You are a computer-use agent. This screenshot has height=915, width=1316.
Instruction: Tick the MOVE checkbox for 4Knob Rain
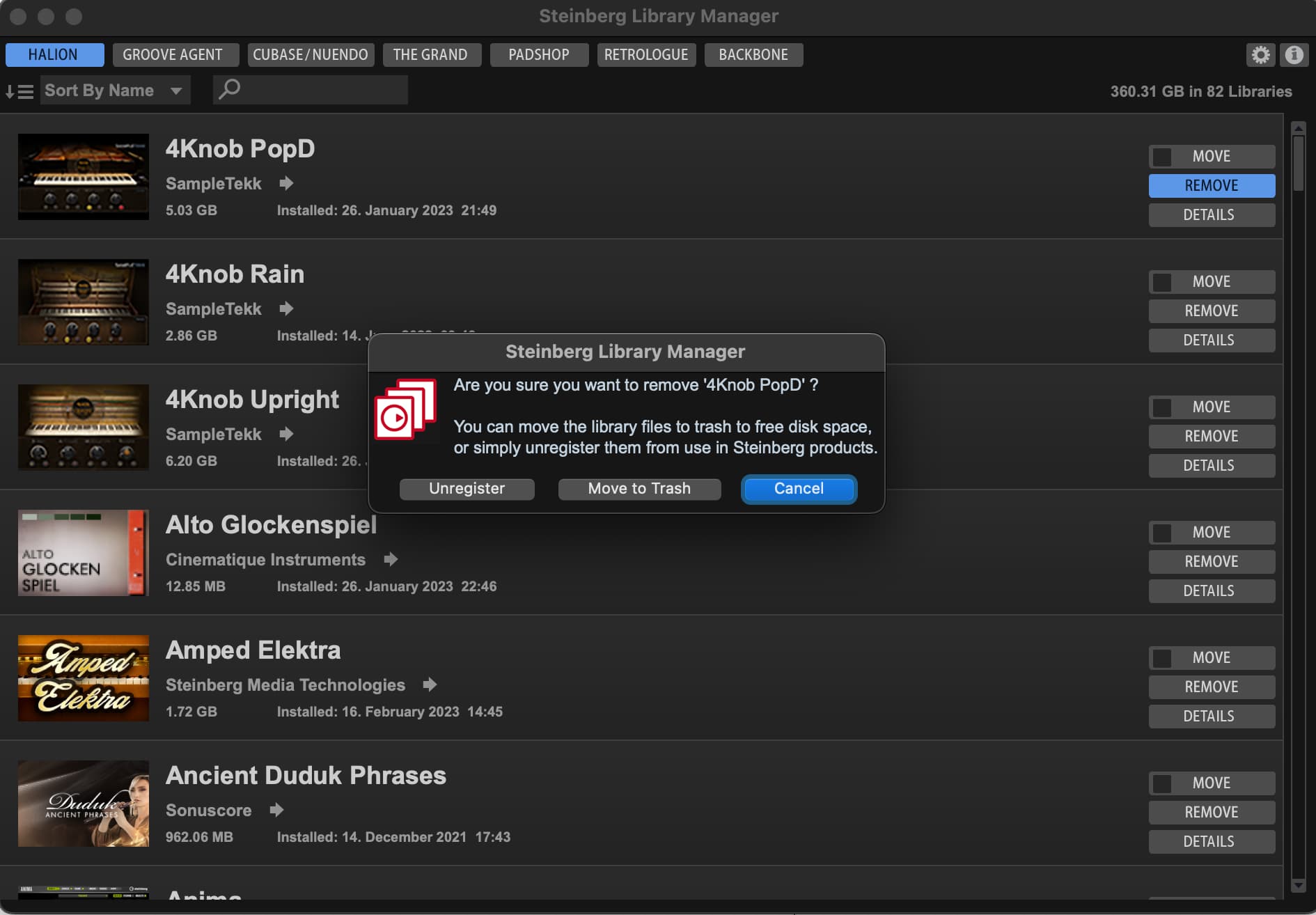click(1161, 282)
